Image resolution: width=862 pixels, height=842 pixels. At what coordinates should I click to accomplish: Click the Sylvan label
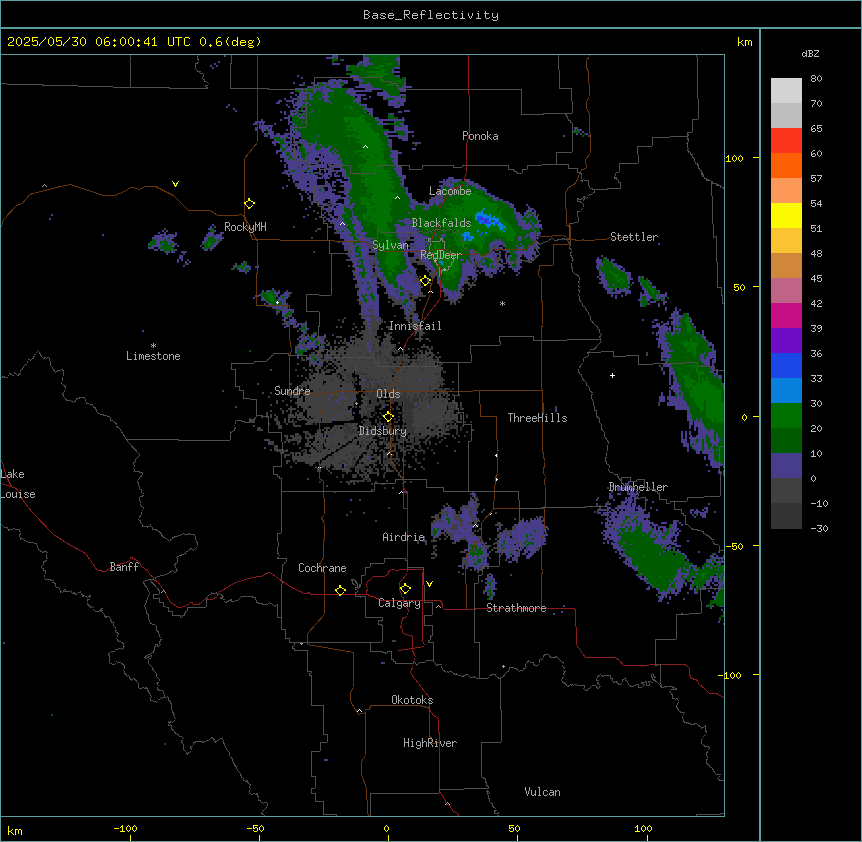390,245
